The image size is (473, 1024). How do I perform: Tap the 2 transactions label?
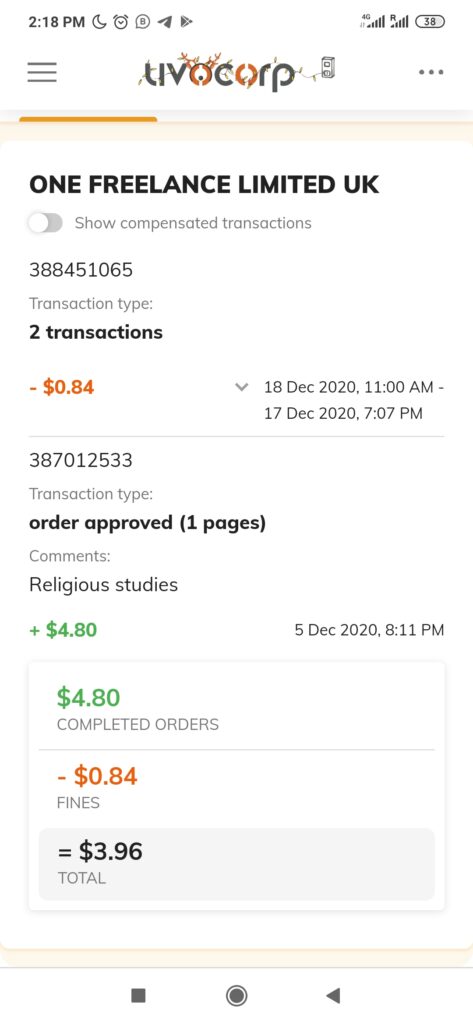pos(96,332)
